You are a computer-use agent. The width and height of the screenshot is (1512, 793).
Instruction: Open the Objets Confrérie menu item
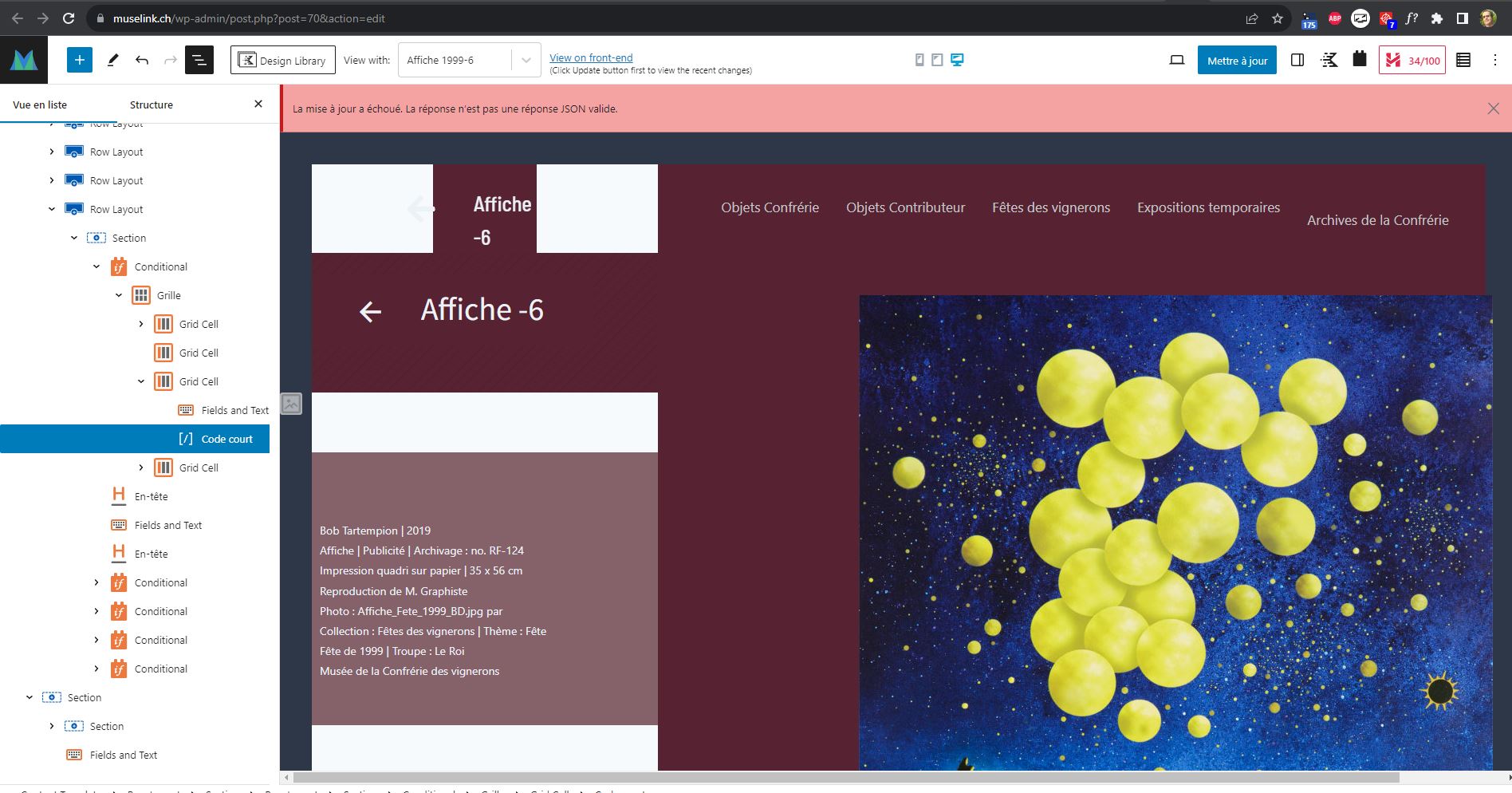(770, 207)
